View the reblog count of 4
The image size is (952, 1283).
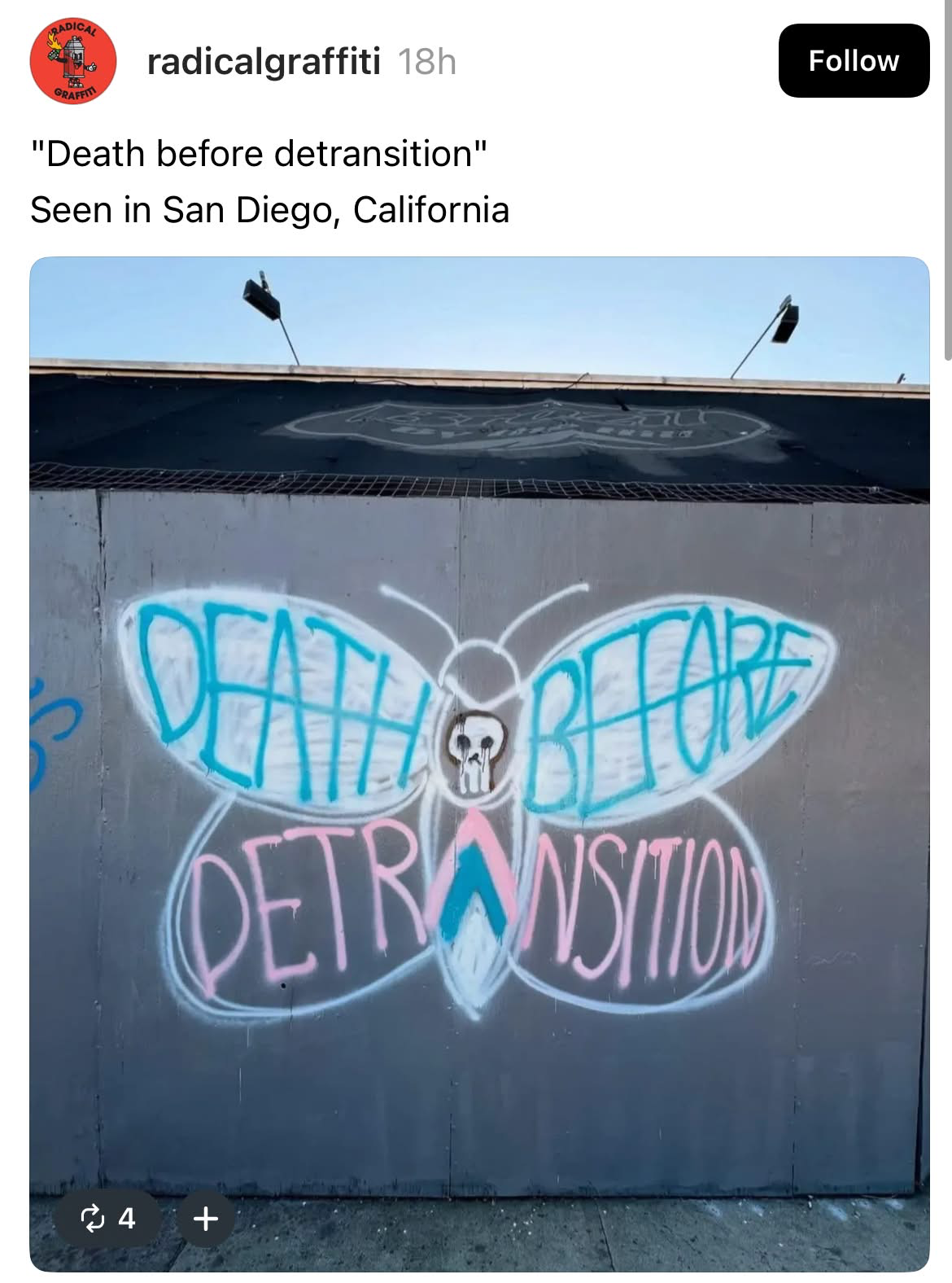coord(127,1218)
